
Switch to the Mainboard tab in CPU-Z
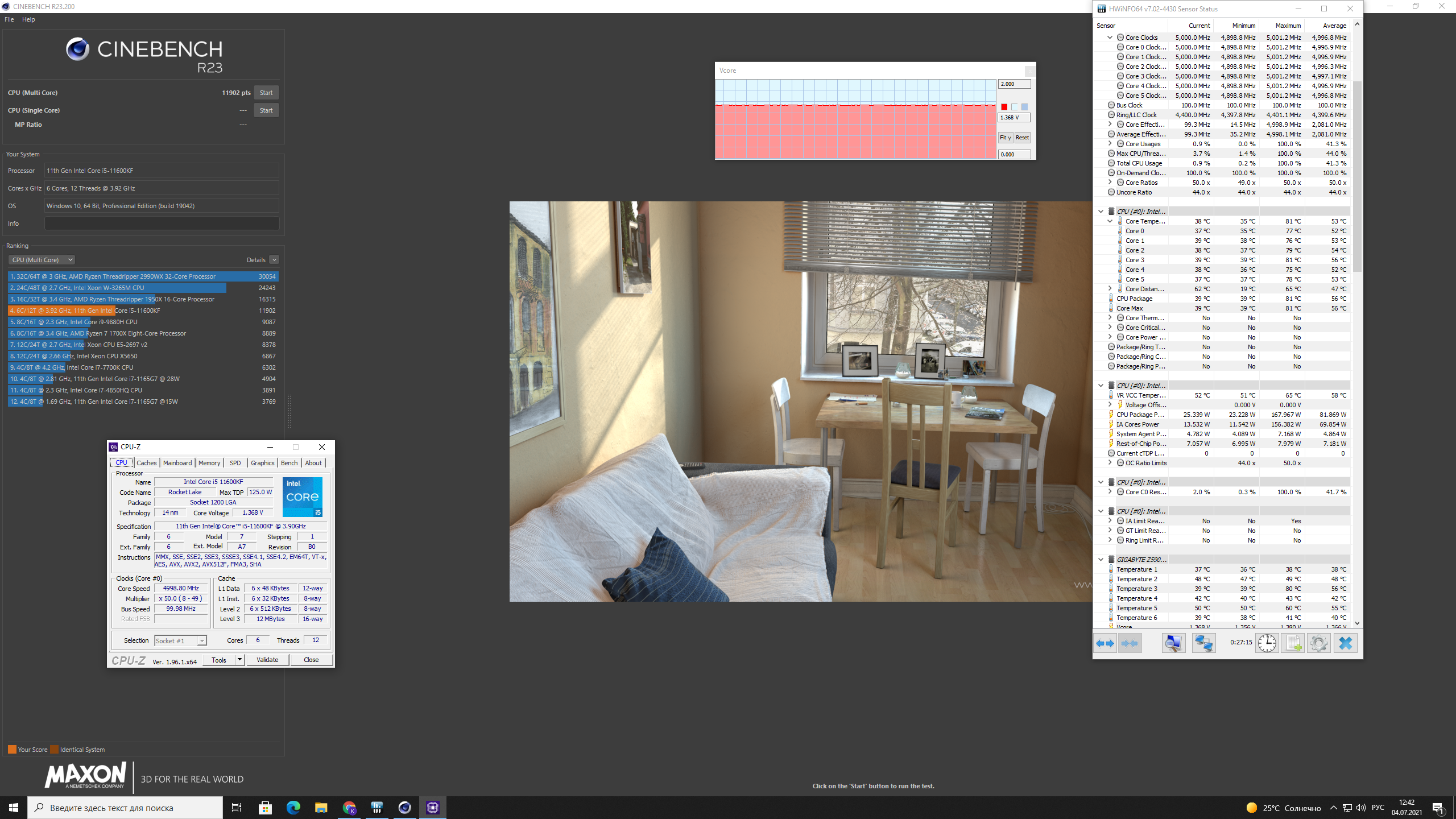click(x=177, y=463)
